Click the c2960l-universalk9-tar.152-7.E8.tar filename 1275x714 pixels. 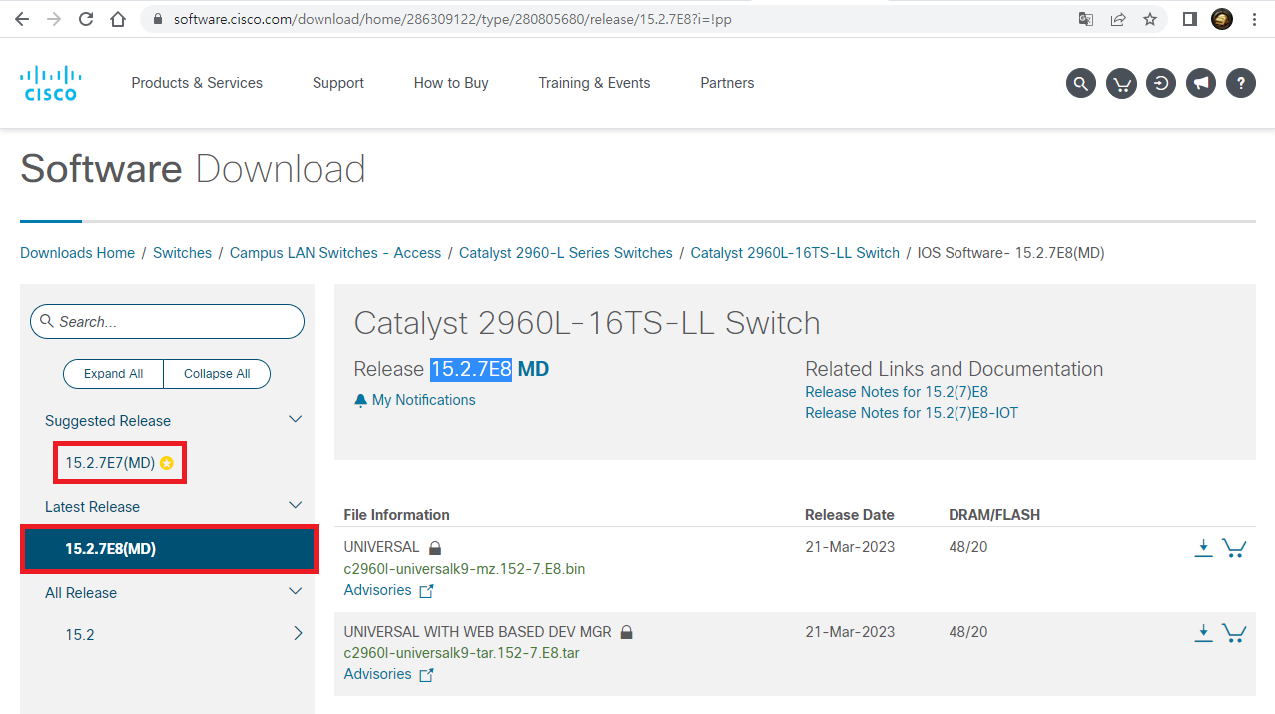461,653
